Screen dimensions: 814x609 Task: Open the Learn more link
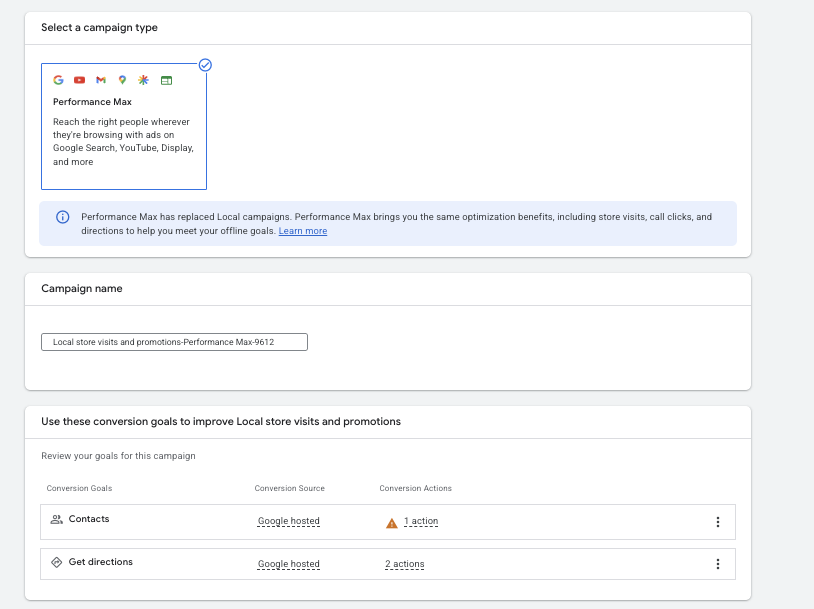303,231
